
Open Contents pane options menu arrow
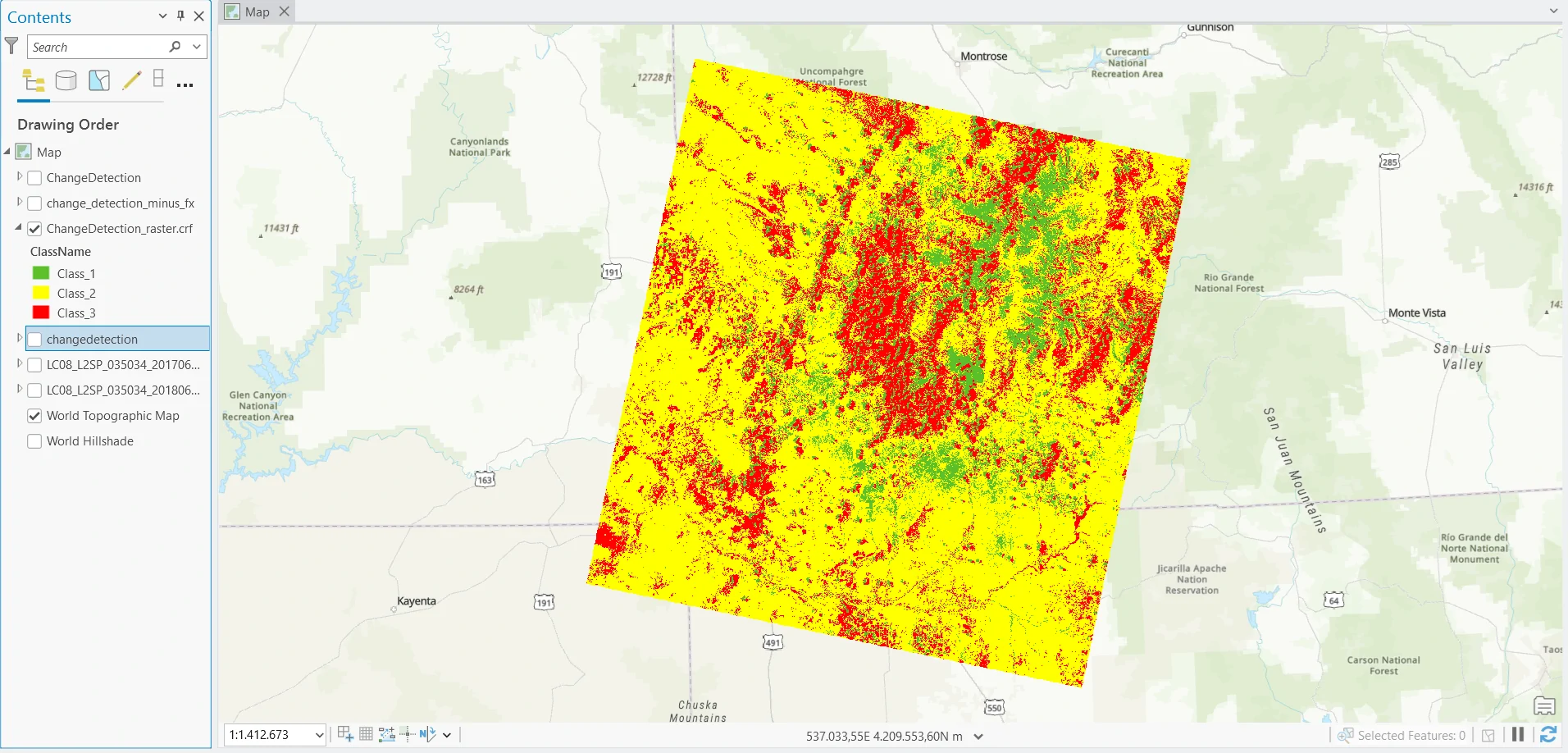[162, 16]
